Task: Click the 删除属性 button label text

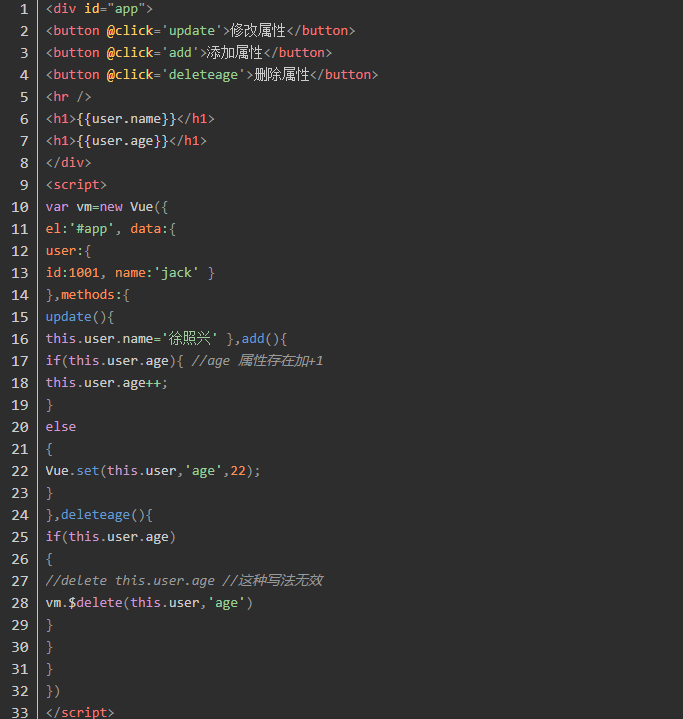Action: coord(282,75)
